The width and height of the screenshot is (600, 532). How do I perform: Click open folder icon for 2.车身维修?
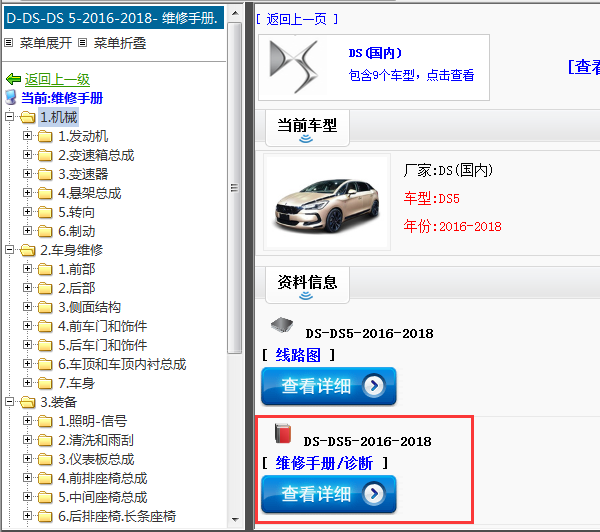tap(28, 250)
